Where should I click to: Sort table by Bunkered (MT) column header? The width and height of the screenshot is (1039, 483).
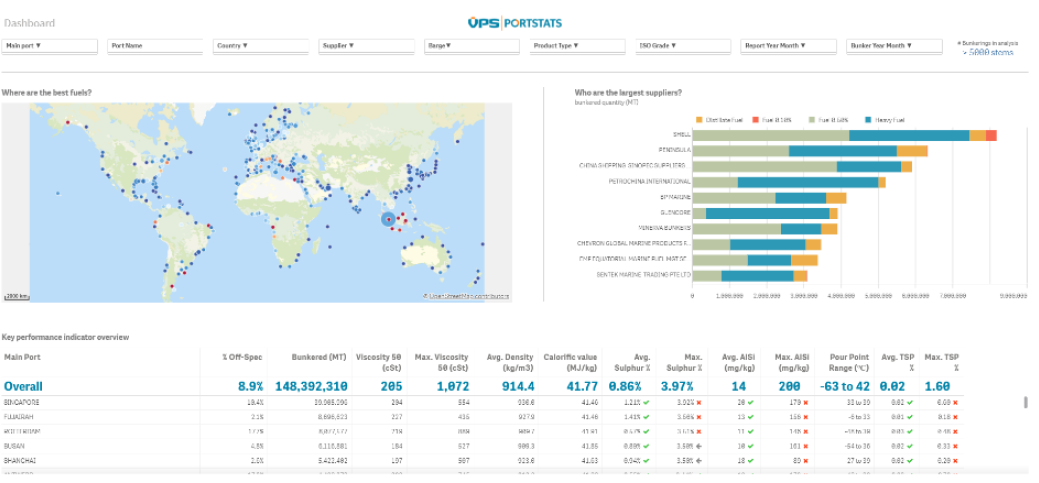[319, 356]
